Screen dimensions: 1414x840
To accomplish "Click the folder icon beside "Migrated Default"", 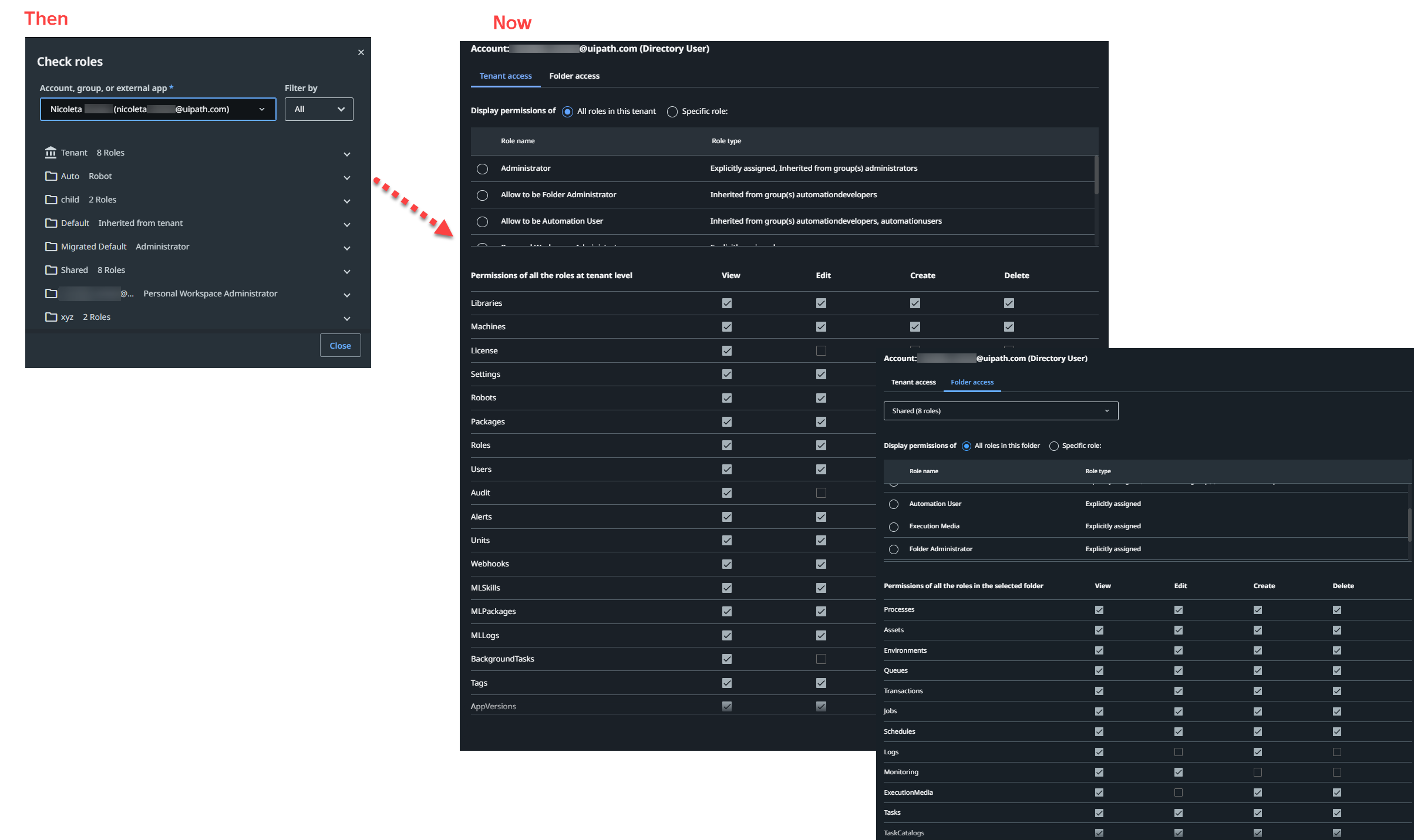I will pyautogui.click(x=51, y=247).
